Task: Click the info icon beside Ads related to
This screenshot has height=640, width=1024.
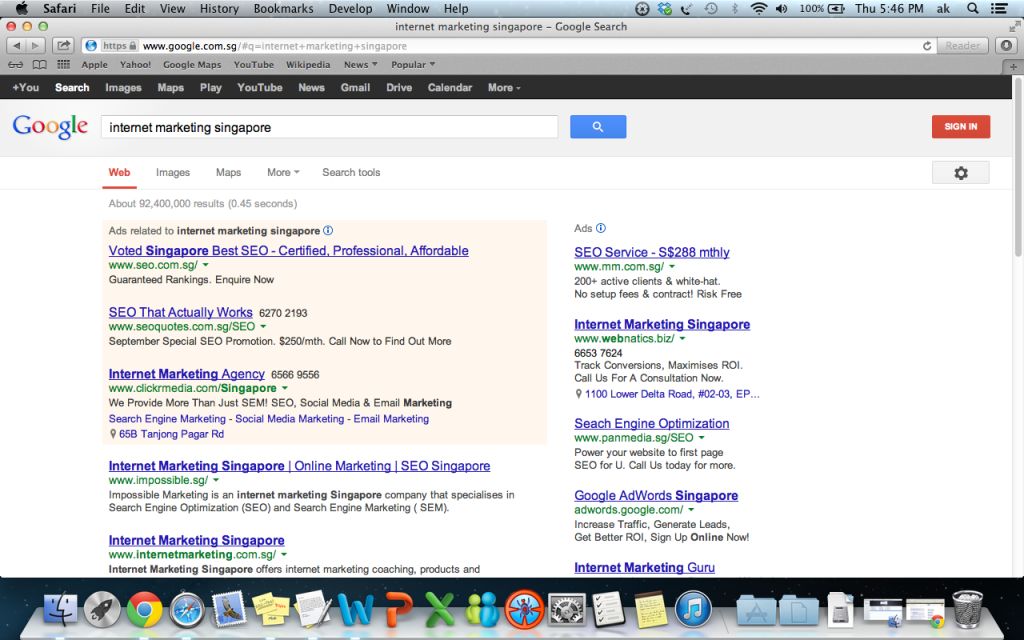Action: 328,231
